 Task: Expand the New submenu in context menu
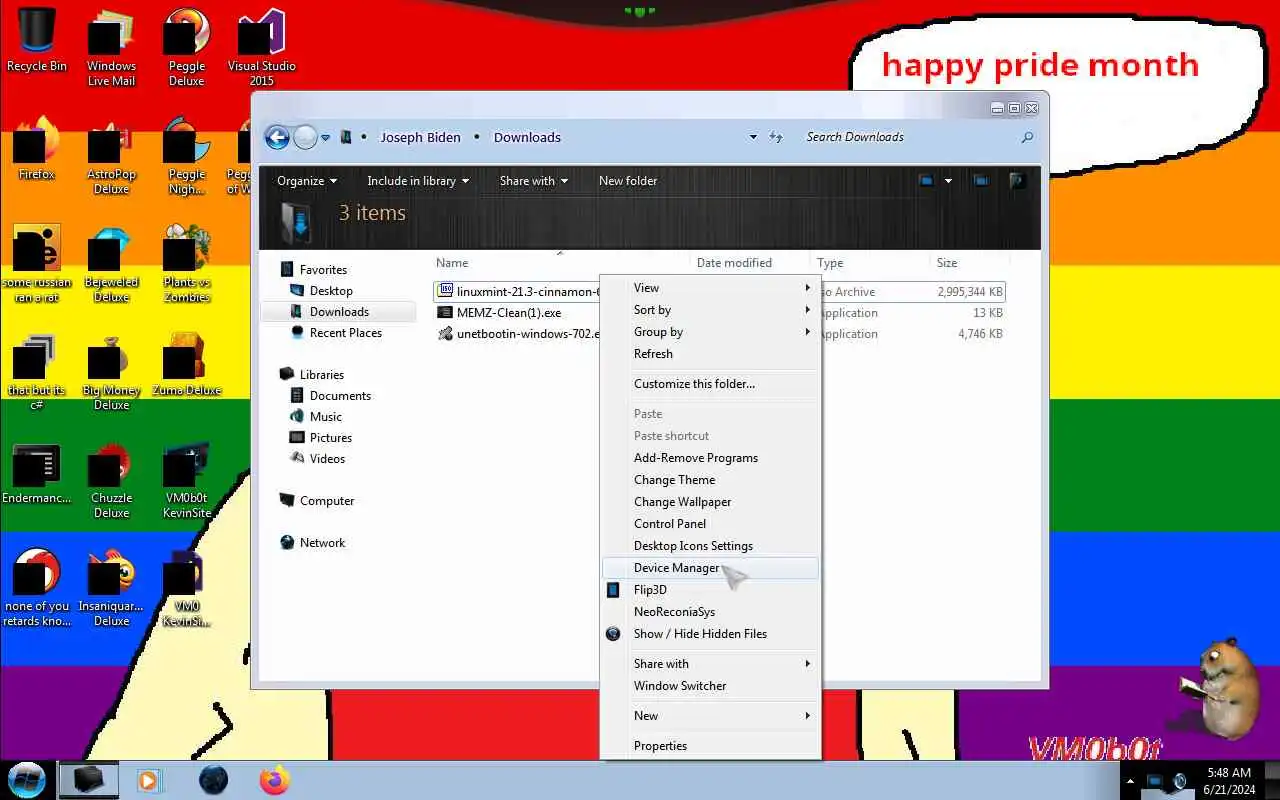[711, 716]
